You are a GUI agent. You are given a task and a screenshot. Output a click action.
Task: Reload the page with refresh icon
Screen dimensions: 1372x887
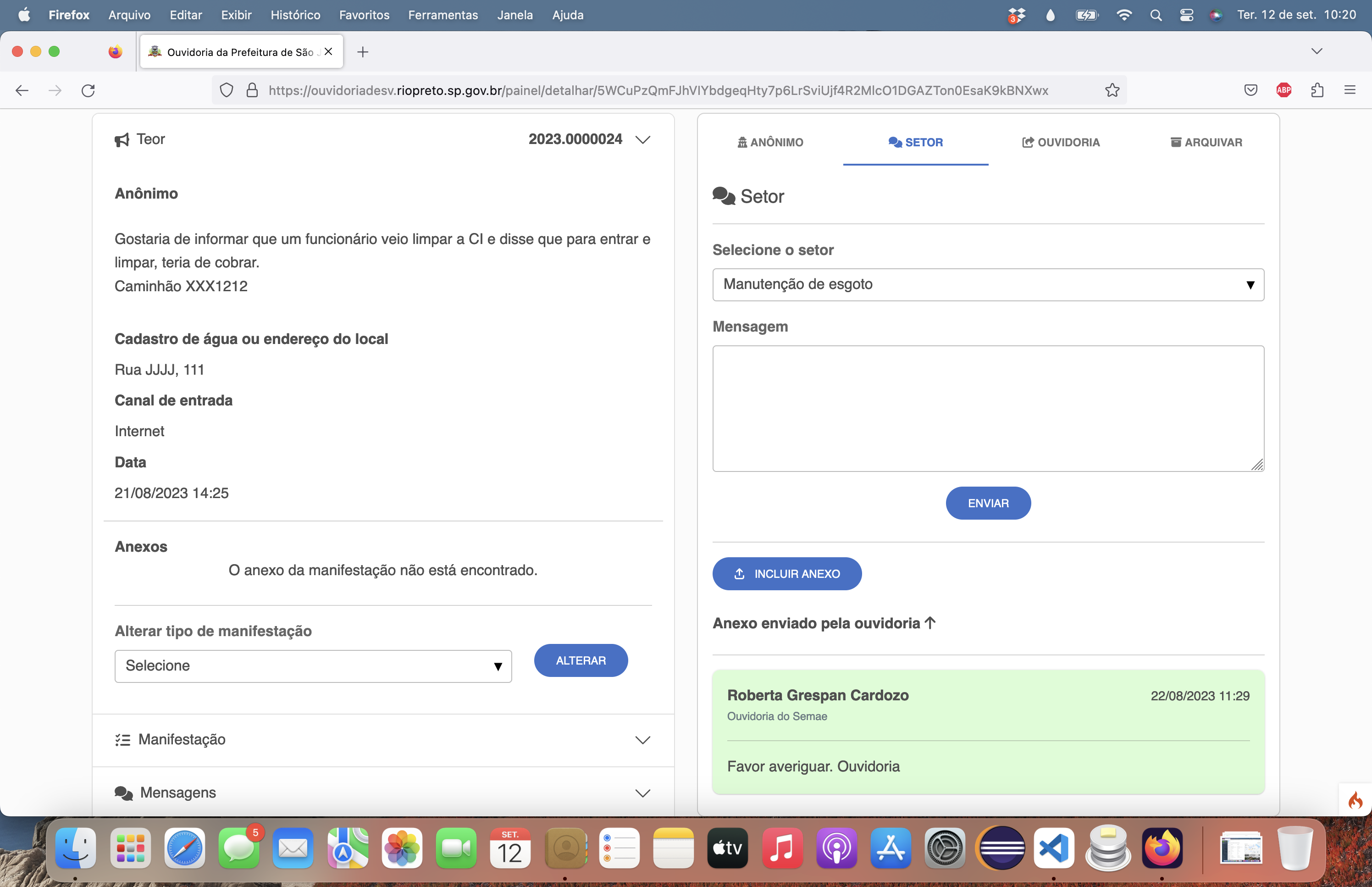88,90
